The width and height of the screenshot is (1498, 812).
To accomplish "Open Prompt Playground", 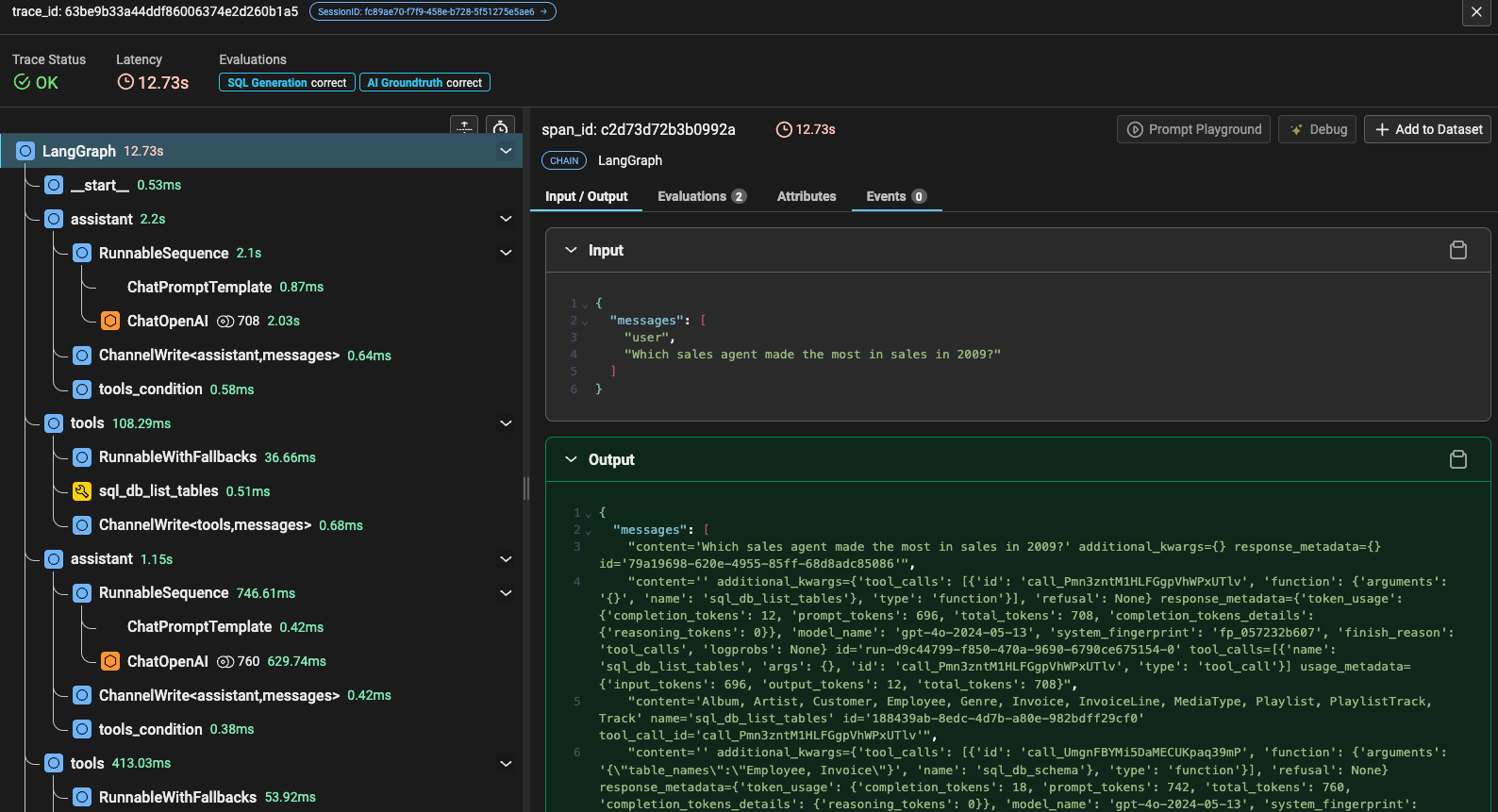I will tap(1193, 129).
